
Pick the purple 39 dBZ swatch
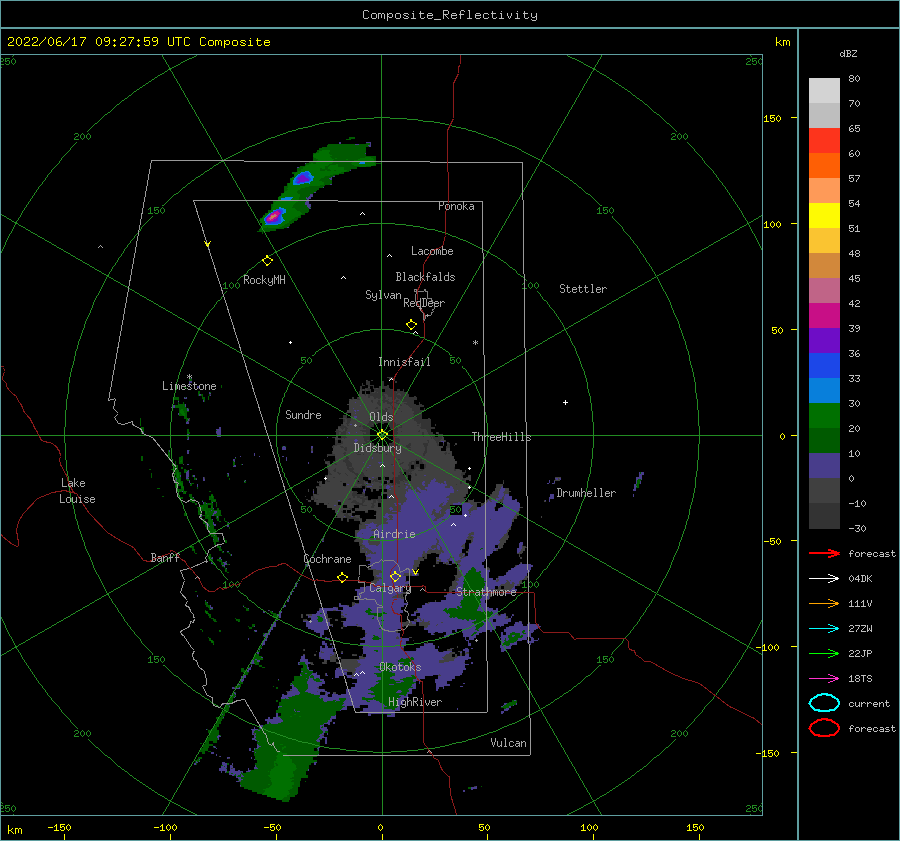824,340
